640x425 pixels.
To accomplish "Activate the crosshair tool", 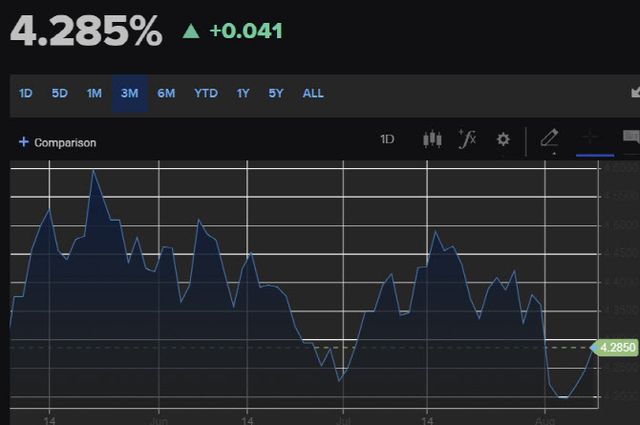I will pos(593,139).
